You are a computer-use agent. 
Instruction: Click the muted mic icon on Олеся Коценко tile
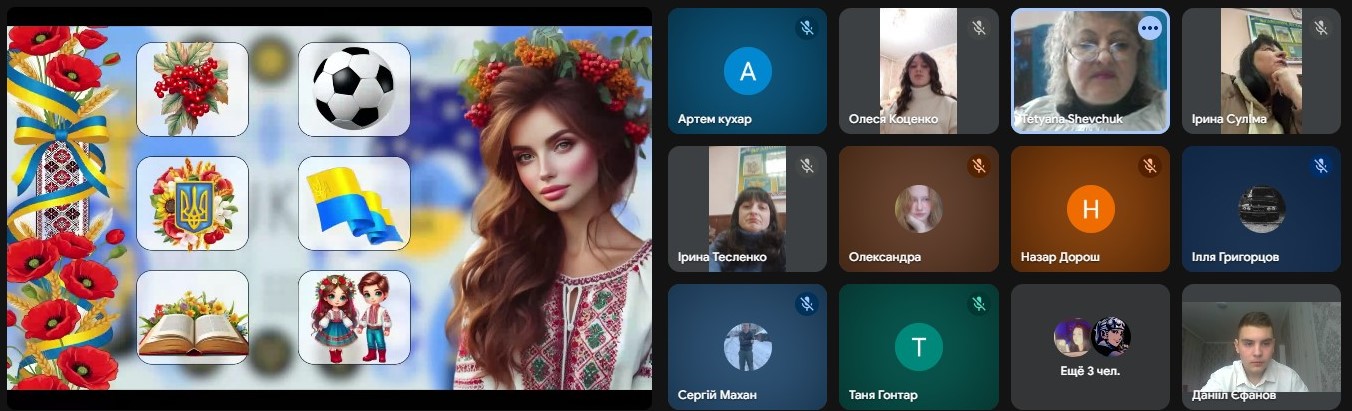[x=978, y=28]
